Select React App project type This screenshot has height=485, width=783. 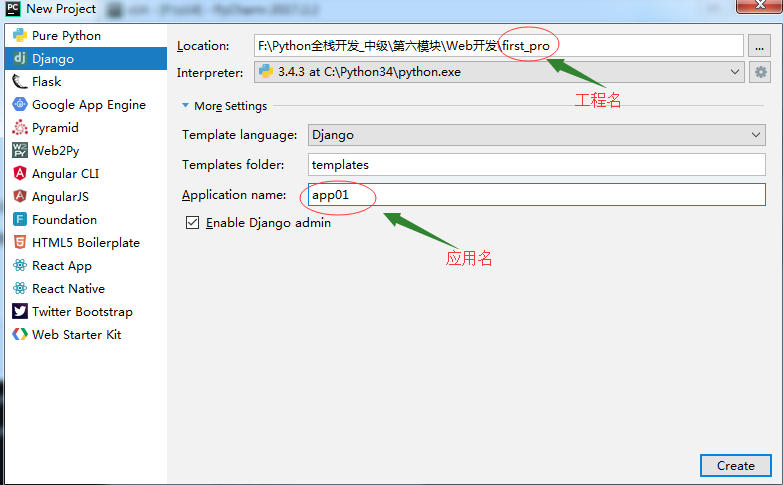[86, 265]
